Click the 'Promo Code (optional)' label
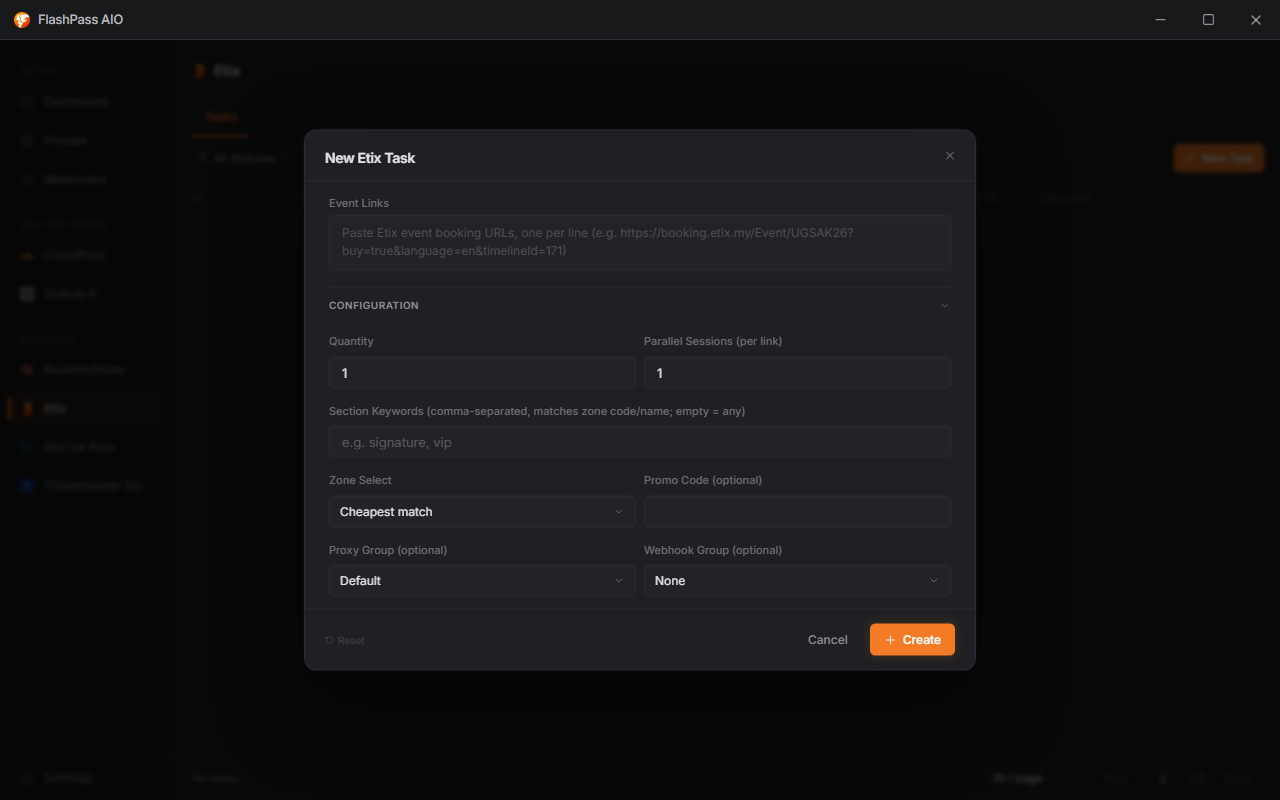 [703, 480]
